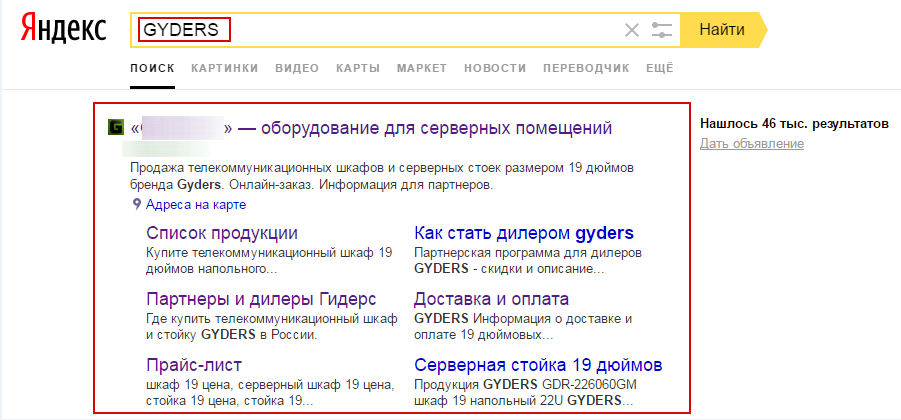Image resolution: width=901 pixels, height=420 pixels.
Task: Open the Маркет tab
Action: [x=422, y=68]
